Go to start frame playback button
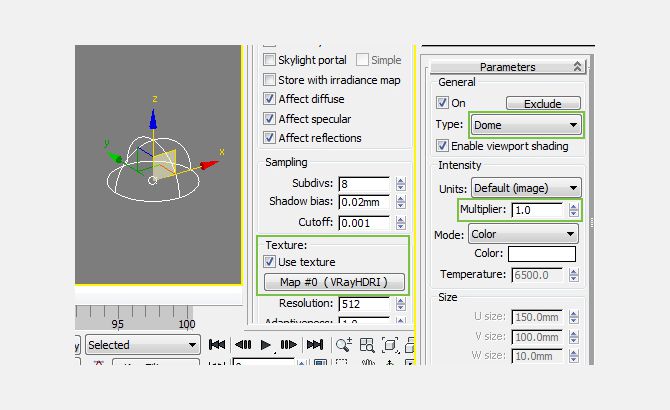 coord(217,344)
